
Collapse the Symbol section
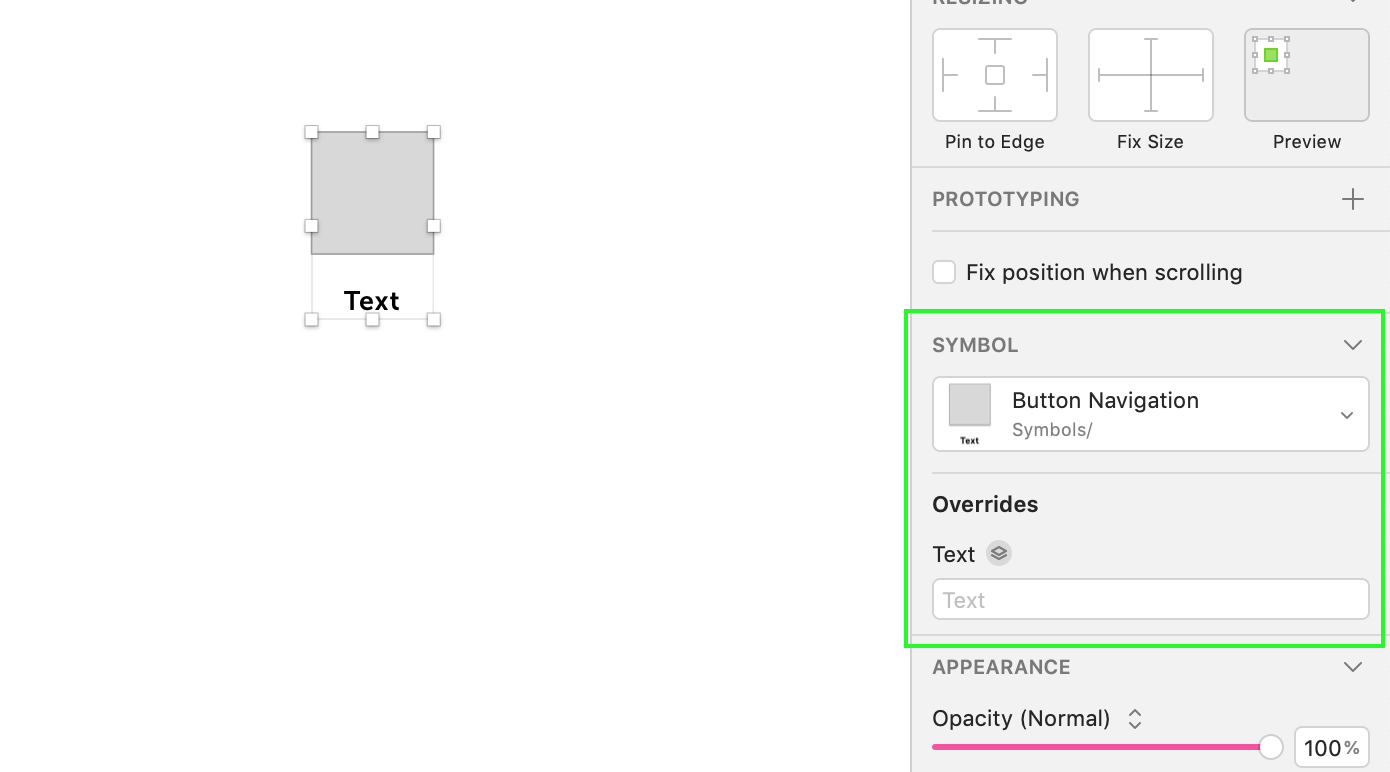point(1353,344)
